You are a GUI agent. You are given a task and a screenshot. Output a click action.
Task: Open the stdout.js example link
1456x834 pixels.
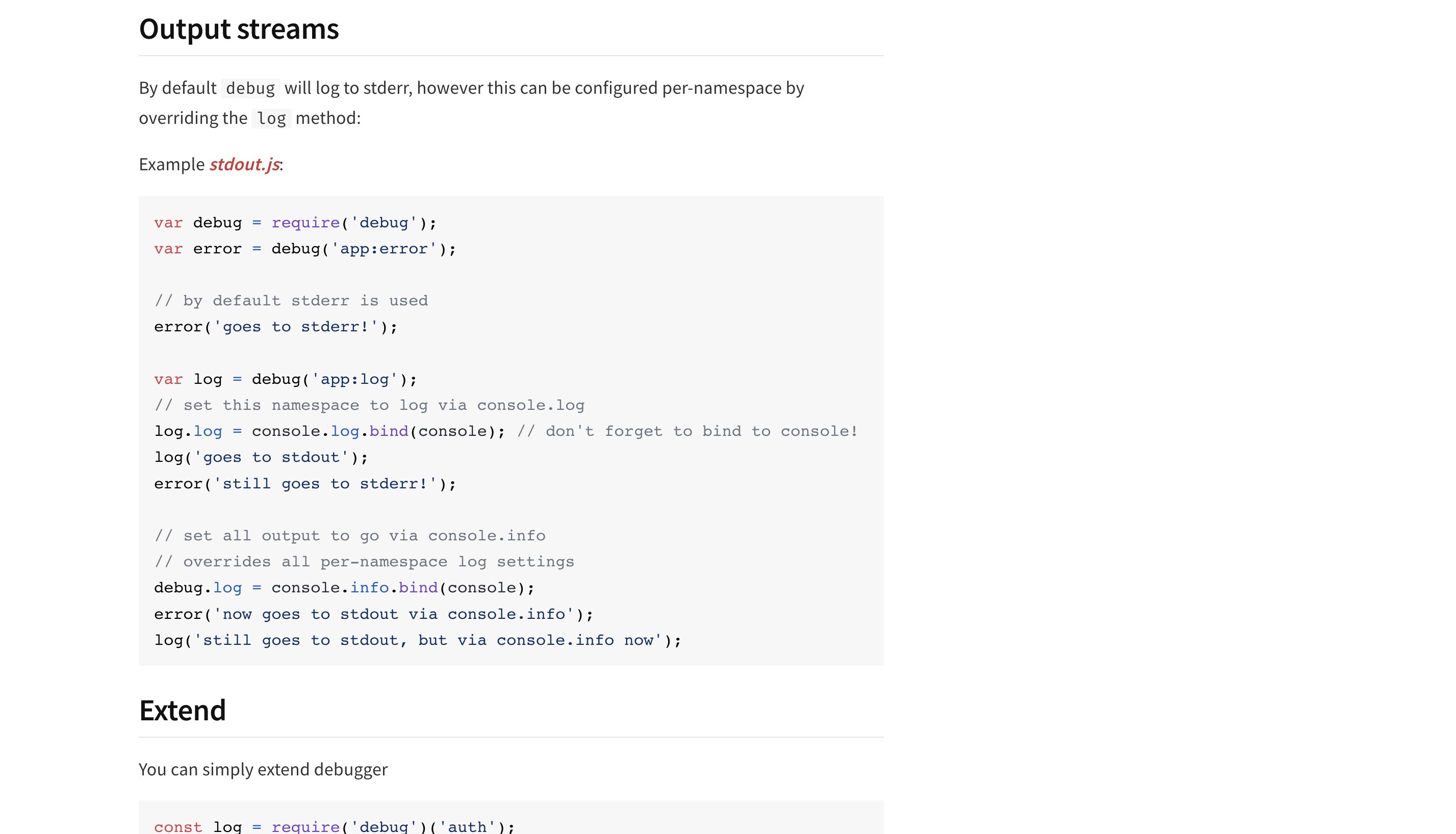click(245, 164)
